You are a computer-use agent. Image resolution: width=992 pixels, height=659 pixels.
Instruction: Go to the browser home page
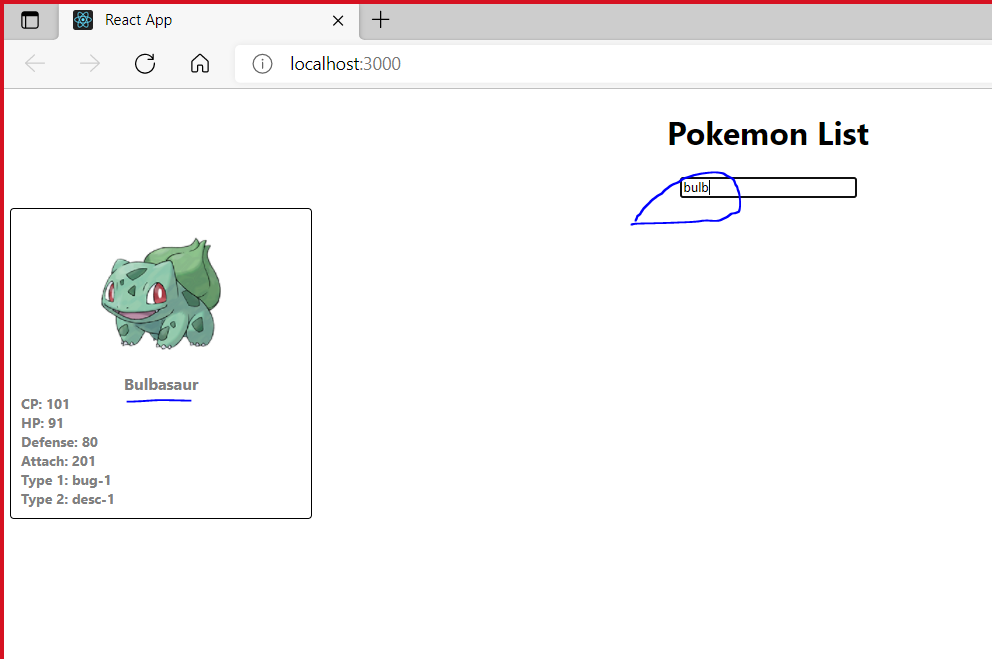tap(200, 63)
